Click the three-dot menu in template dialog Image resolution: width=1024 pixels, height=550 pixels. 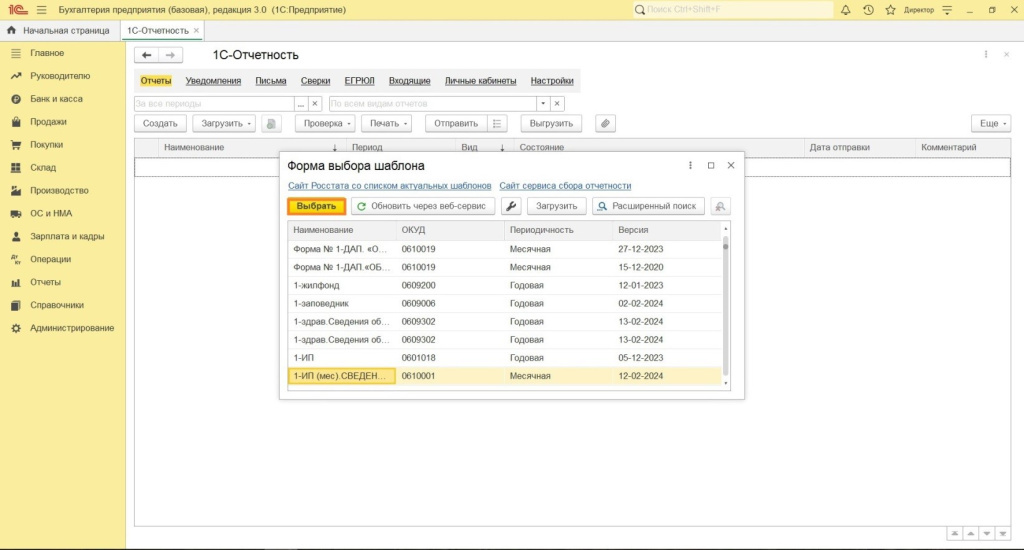tap(690, 166)
